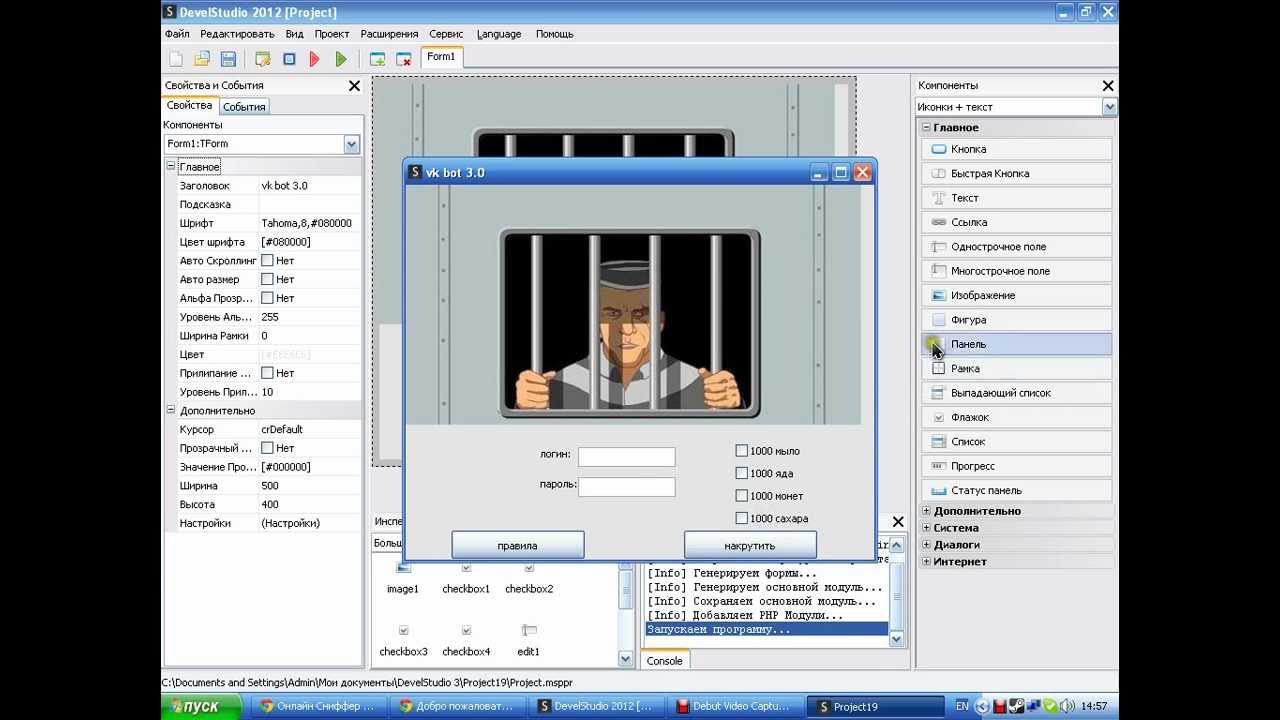Toggle the Авто размер property checkbox
This screenshot has height=720, width=1280.
click(x=267, y=280)
